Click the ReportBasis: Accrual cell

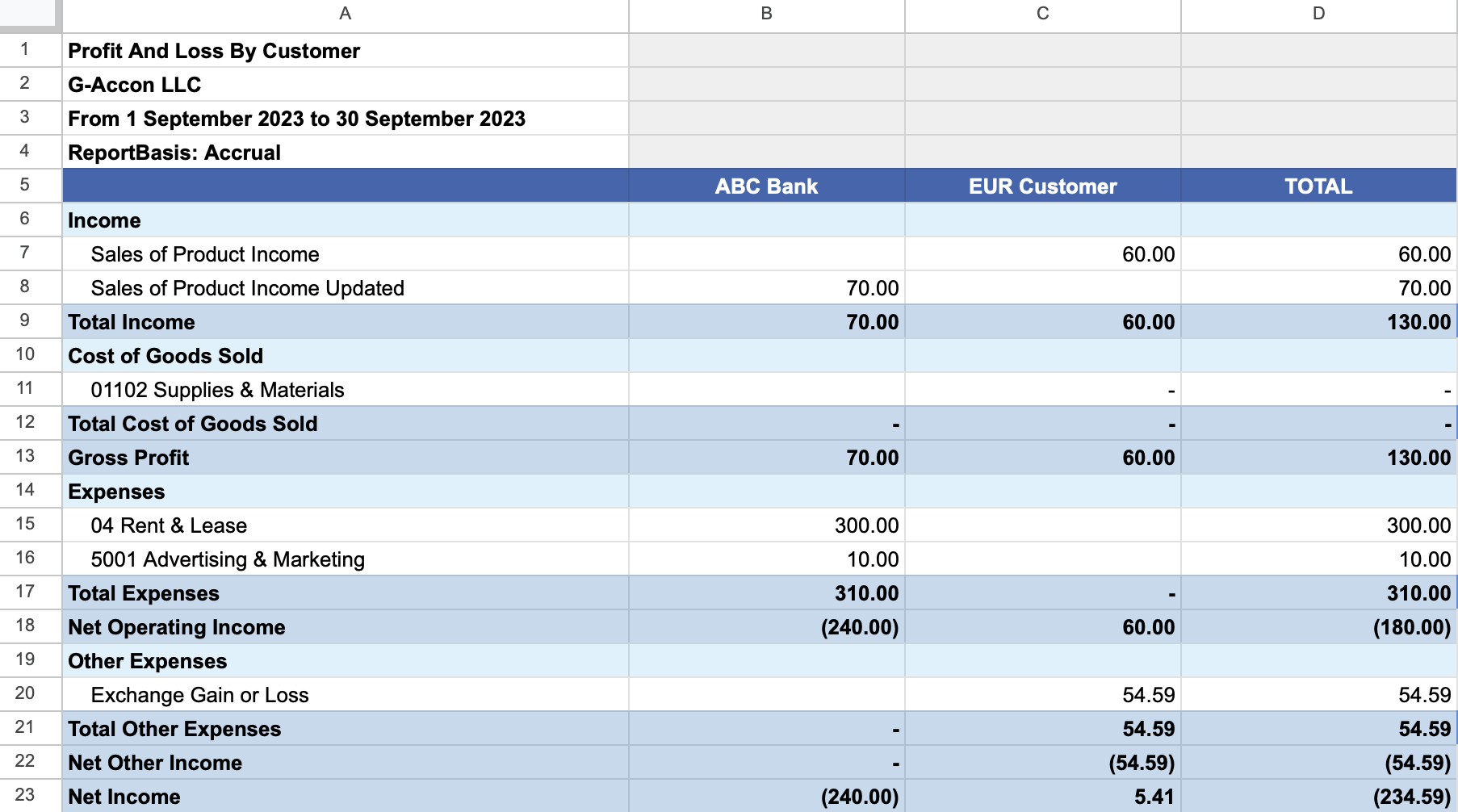pos(174,153)
